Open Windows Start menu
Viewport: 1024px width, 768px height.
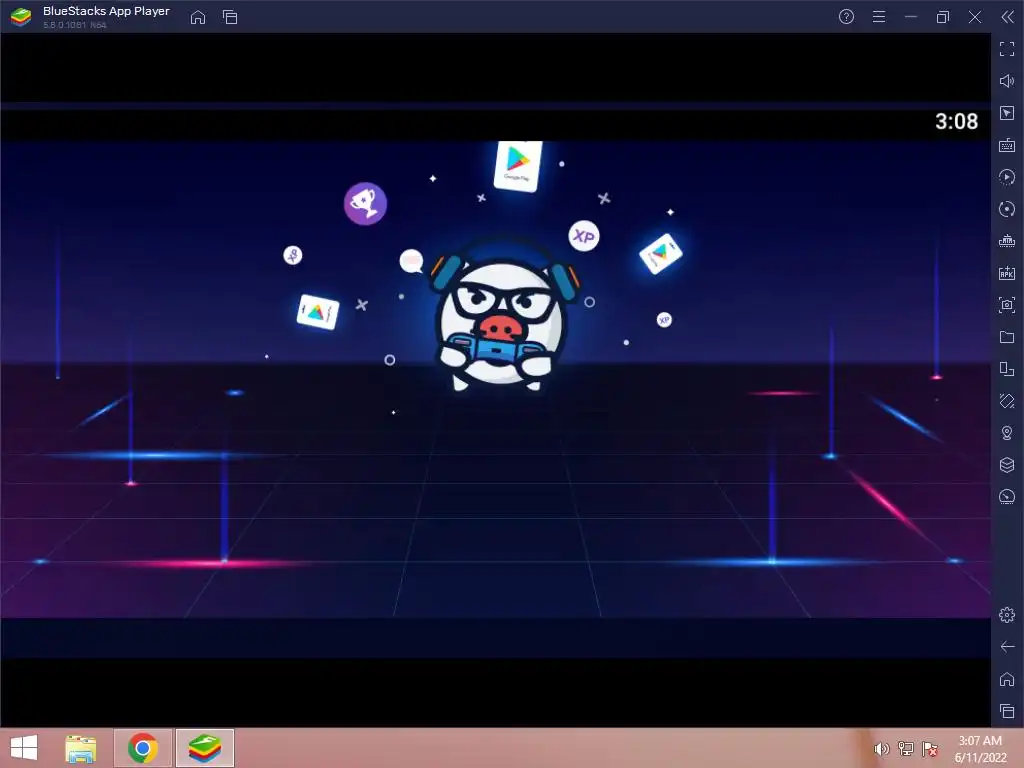coord(24,748)
